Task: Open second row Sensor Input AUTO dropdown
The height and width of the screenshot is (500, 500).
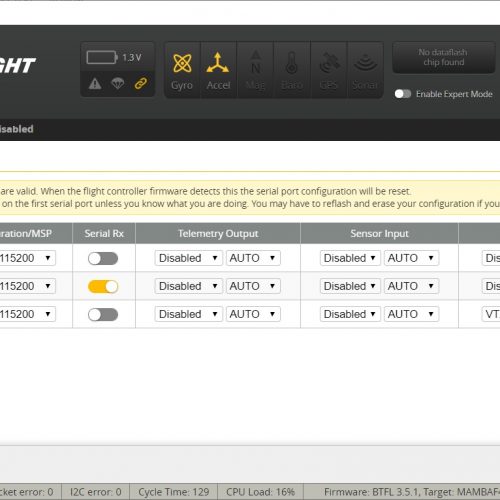Action: (411, 286)
